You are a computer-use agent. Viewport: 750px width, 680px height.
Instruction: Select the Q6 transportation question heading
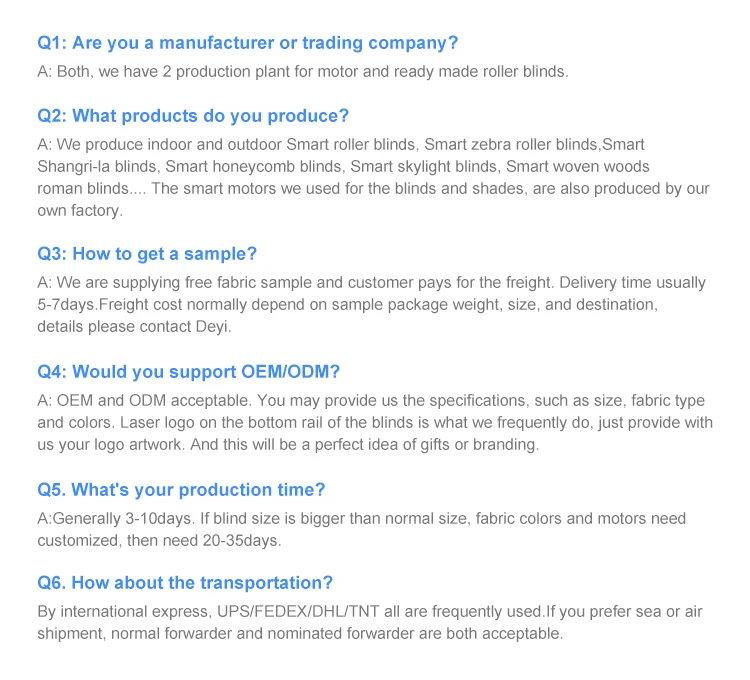click(x=185, y=583)
